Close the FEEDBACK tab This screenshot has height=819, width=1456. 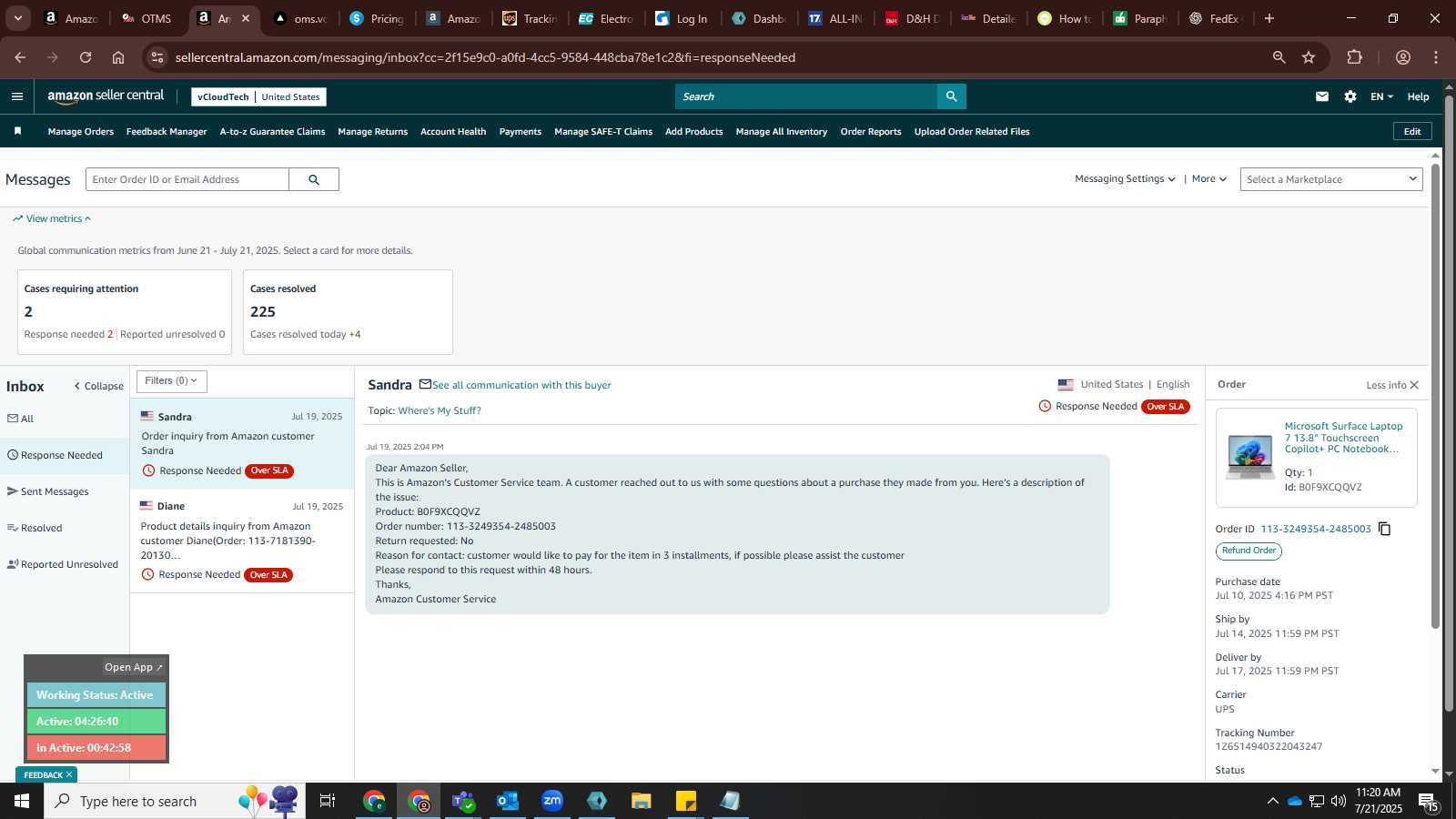tap(68, 775)
